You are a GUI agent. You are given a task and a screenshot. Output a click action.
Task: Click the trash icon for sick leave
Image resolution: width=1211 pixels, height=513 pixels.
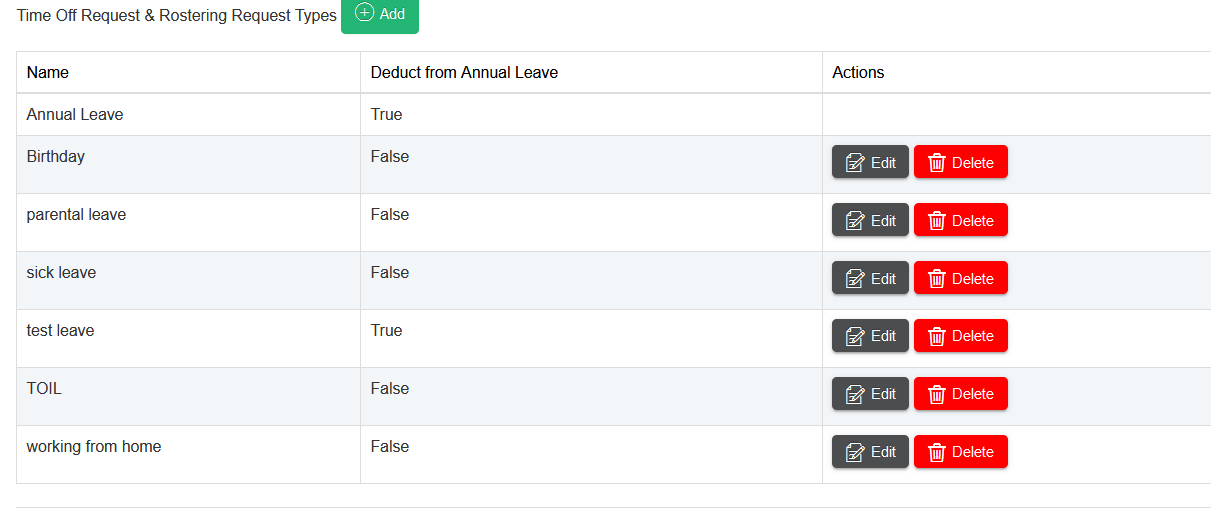[937, 279]
